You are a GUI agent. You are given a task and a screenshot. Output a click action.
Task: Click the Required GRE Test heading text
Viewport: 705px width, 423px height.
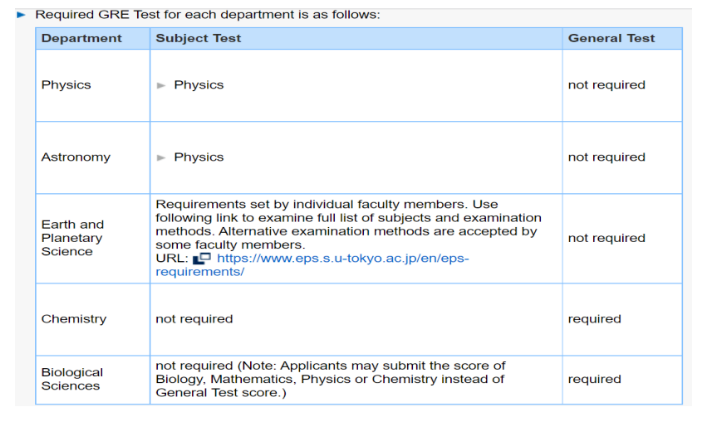point(208,15)
